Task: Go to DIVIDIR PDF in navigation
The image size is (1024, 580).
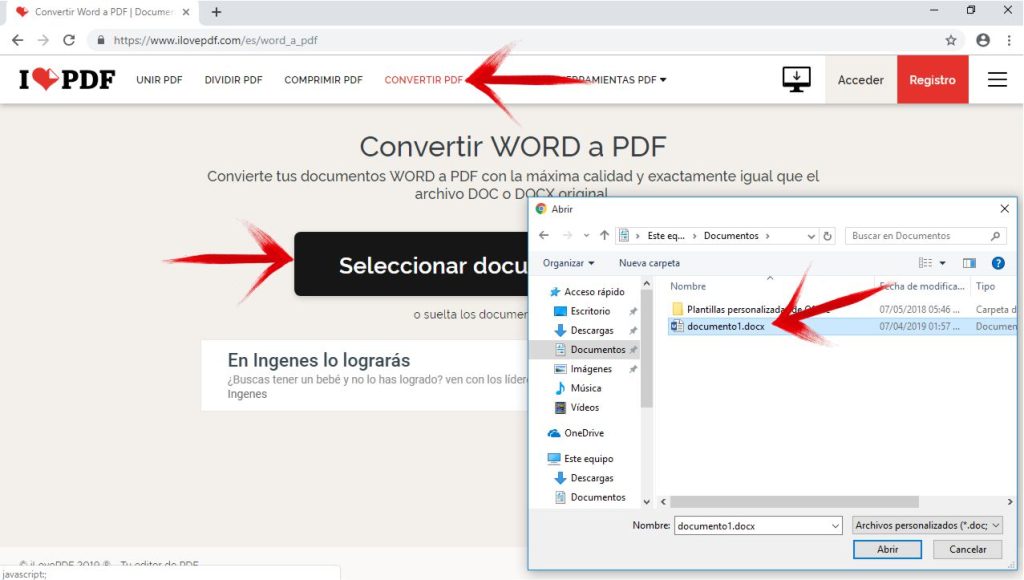Action: click(x=233, y=80)
